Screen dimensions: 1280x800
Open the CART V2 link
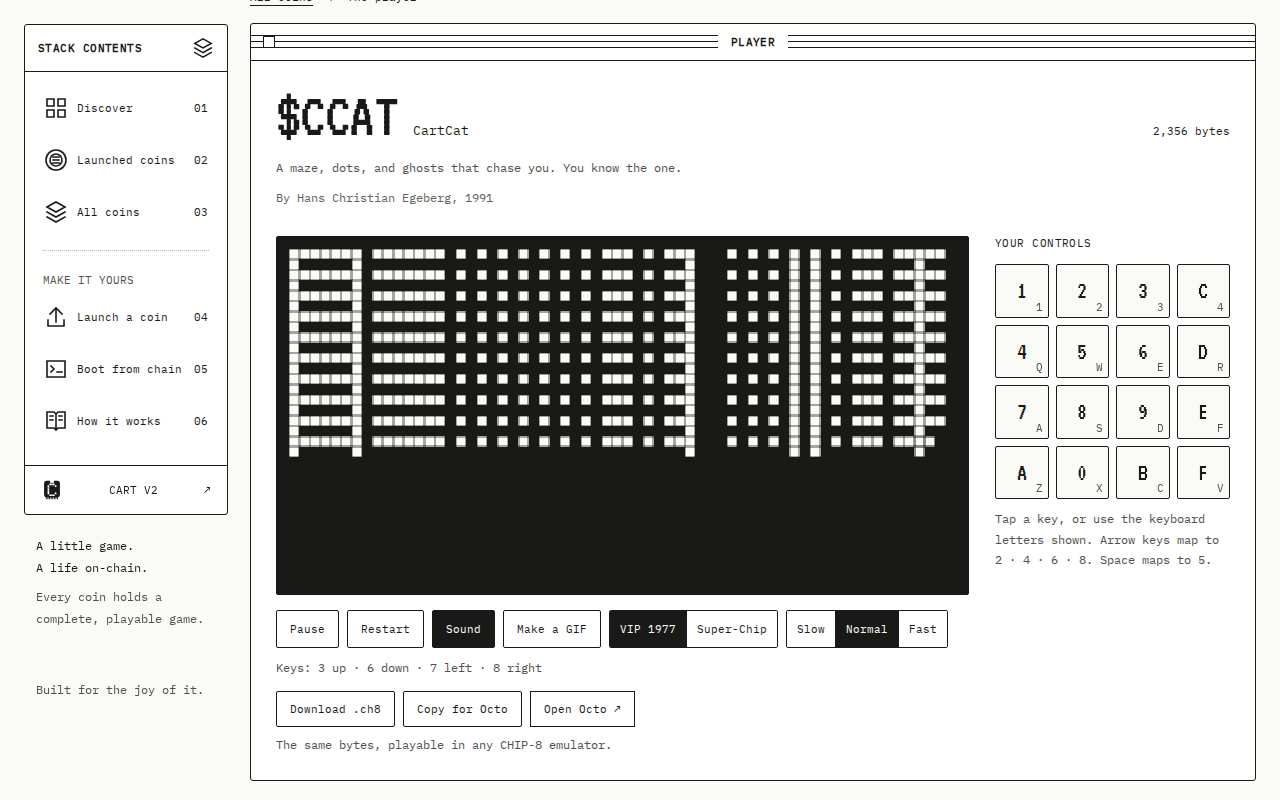126,490
